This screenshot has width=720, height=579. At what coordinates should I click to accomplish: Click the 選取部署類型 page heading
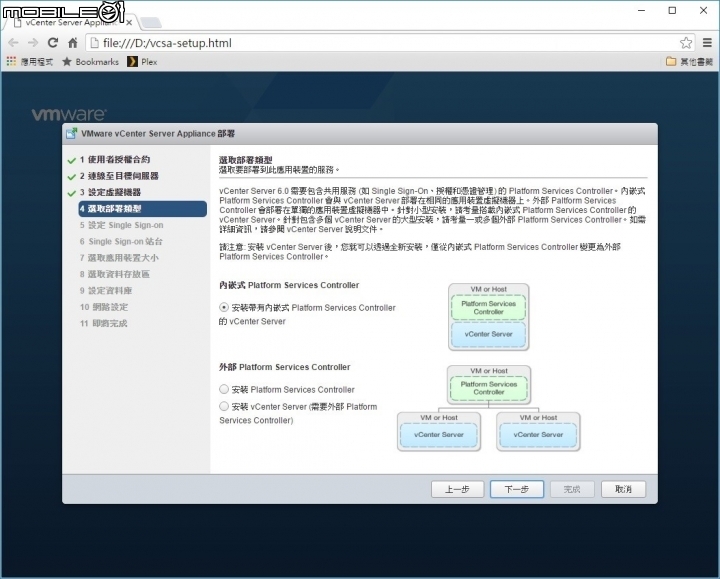click(246, 160)
